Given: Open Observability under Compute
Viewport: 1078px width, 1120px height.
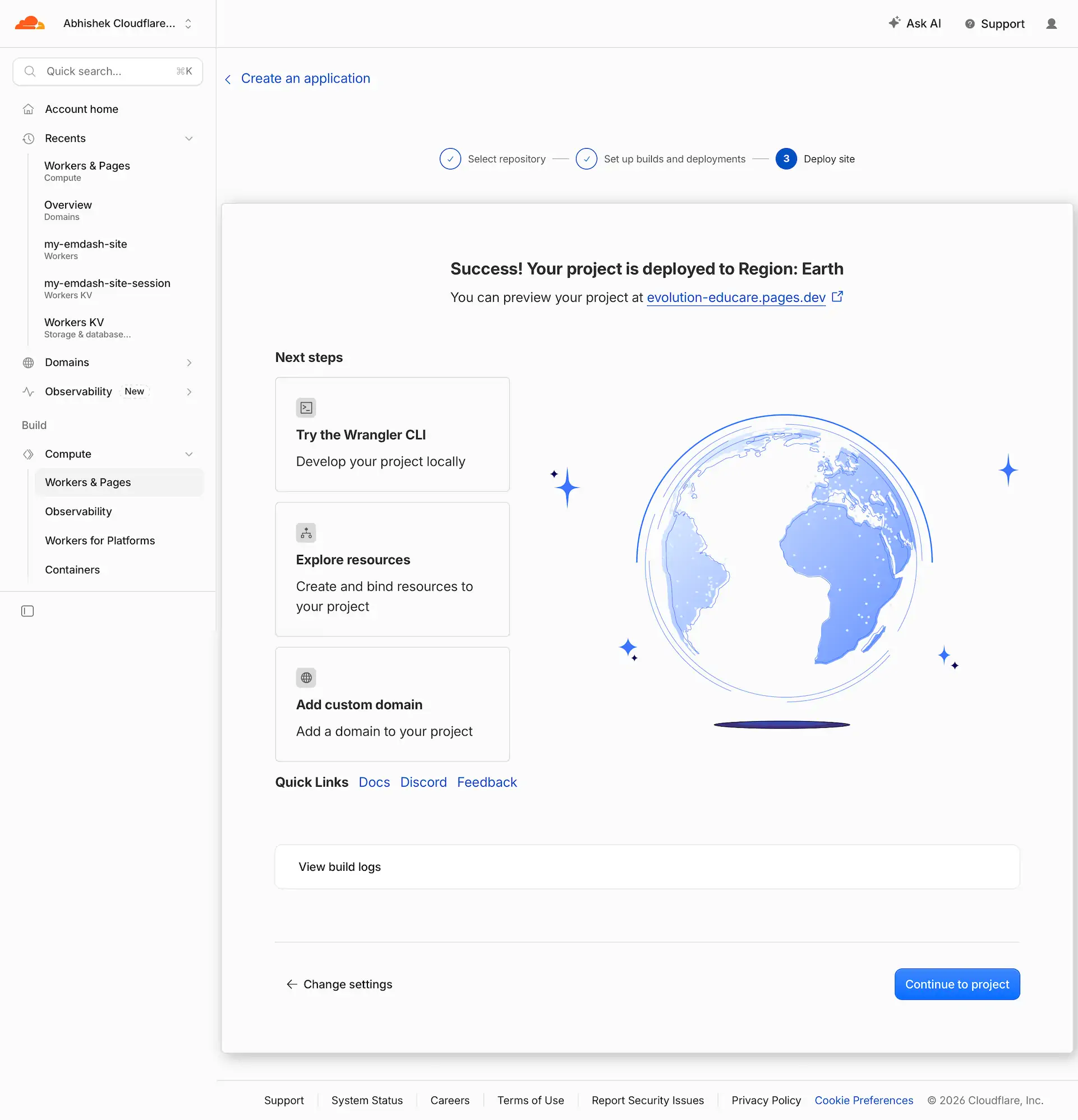Looking at the screenshot, I should 79,511.
